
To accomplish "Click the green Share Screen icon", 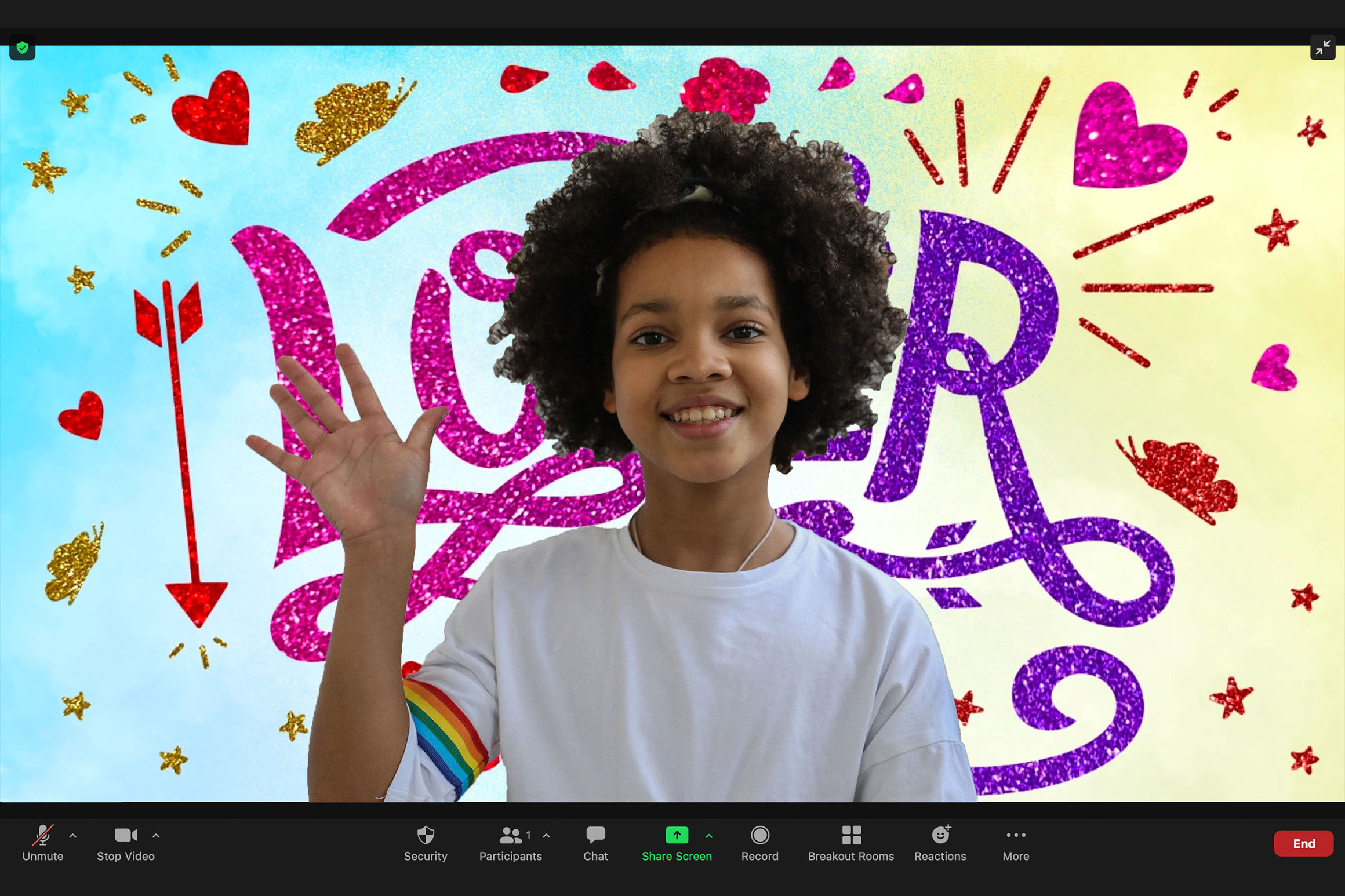I will [x=677, y=835].
